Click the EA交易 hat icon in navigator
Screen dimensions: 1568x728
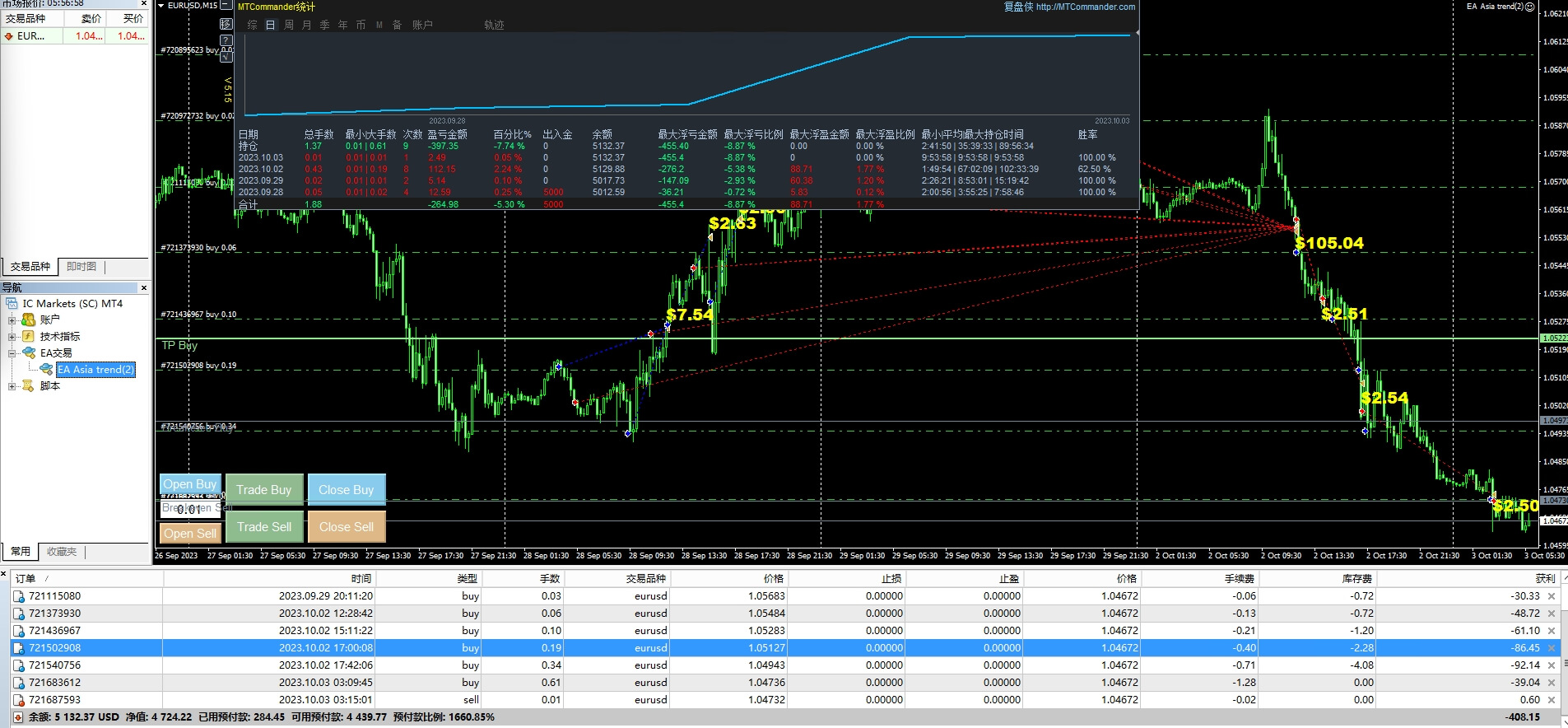pos(29,352)
